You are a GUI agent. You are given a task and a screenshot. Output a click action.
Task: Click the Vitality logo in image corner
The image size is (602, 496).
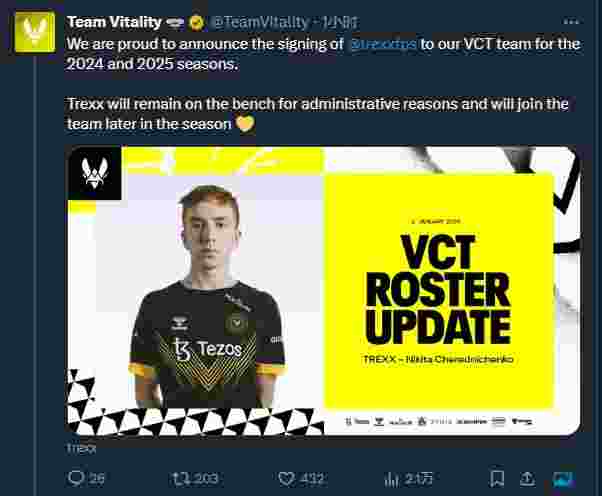tap(94, 173)
